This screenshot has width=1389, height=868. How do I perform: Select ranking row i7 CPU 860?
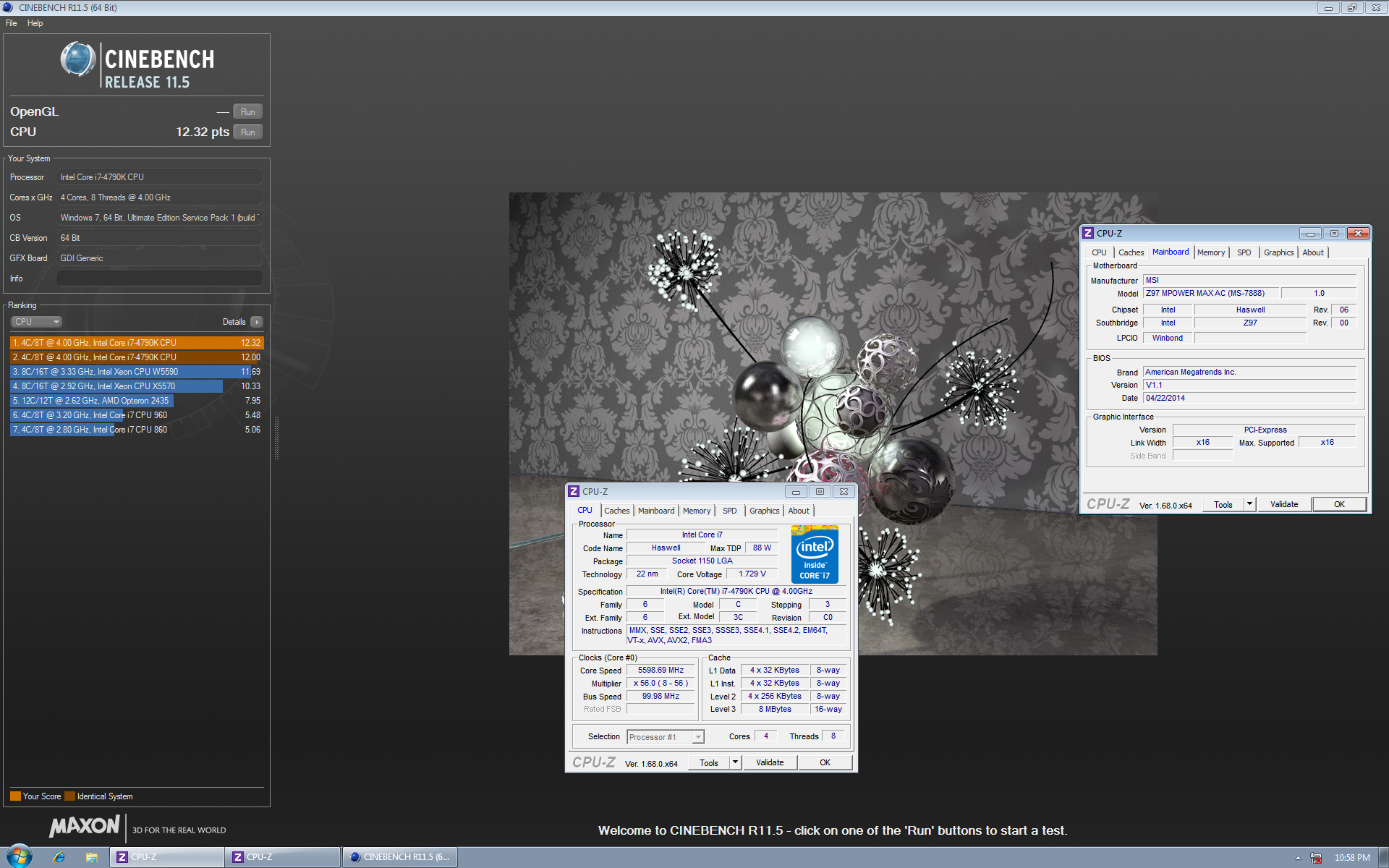click(x=137, y=430)
